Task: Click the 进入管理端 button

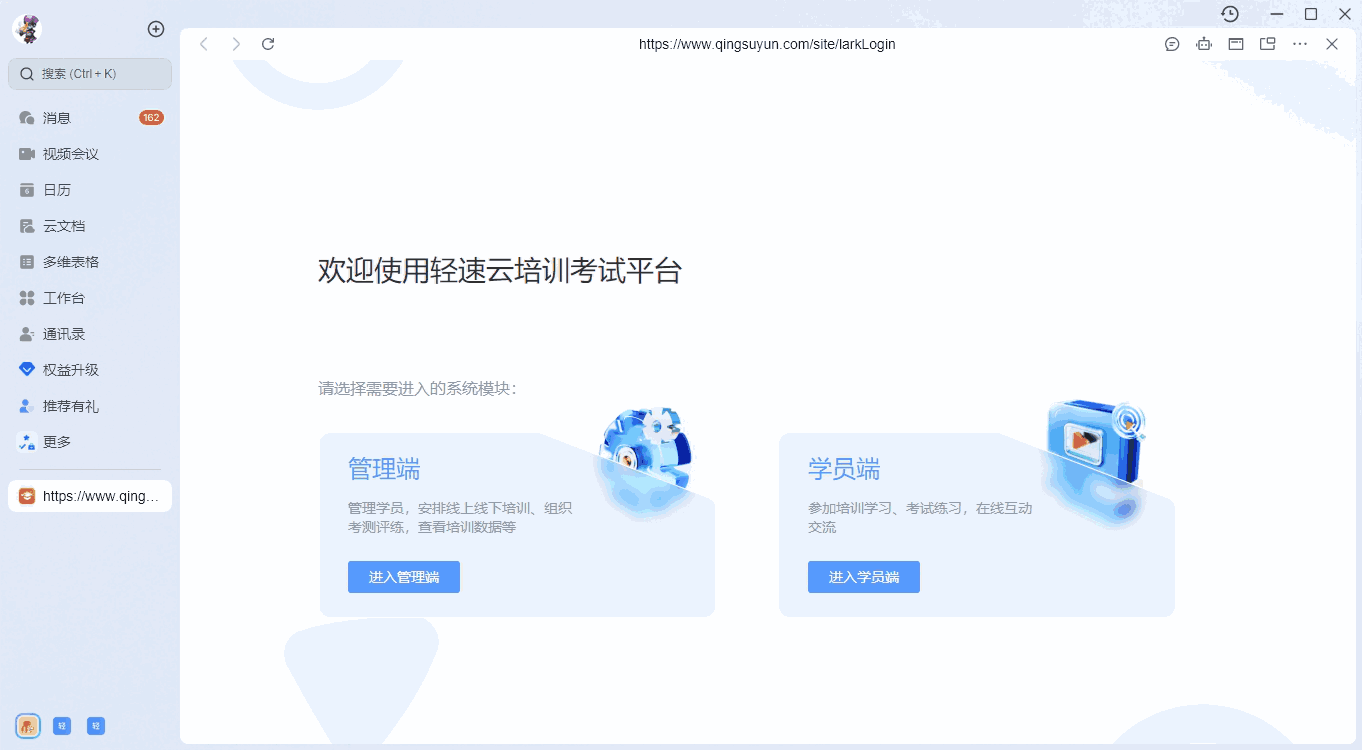Action: (403, 577)
